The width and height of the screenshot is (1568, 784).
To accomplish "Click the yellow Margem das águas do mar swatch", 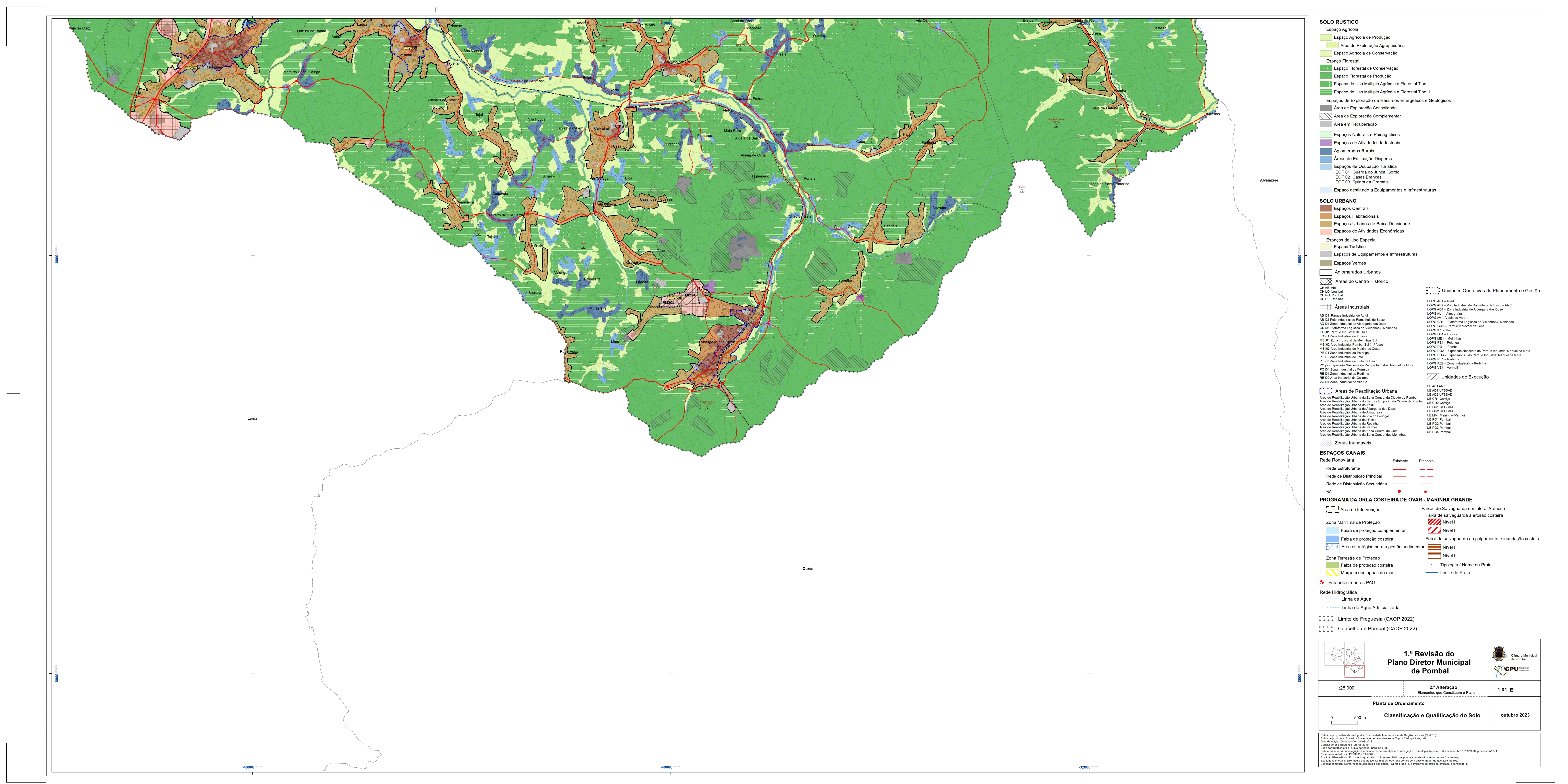I will point(1332,573).
